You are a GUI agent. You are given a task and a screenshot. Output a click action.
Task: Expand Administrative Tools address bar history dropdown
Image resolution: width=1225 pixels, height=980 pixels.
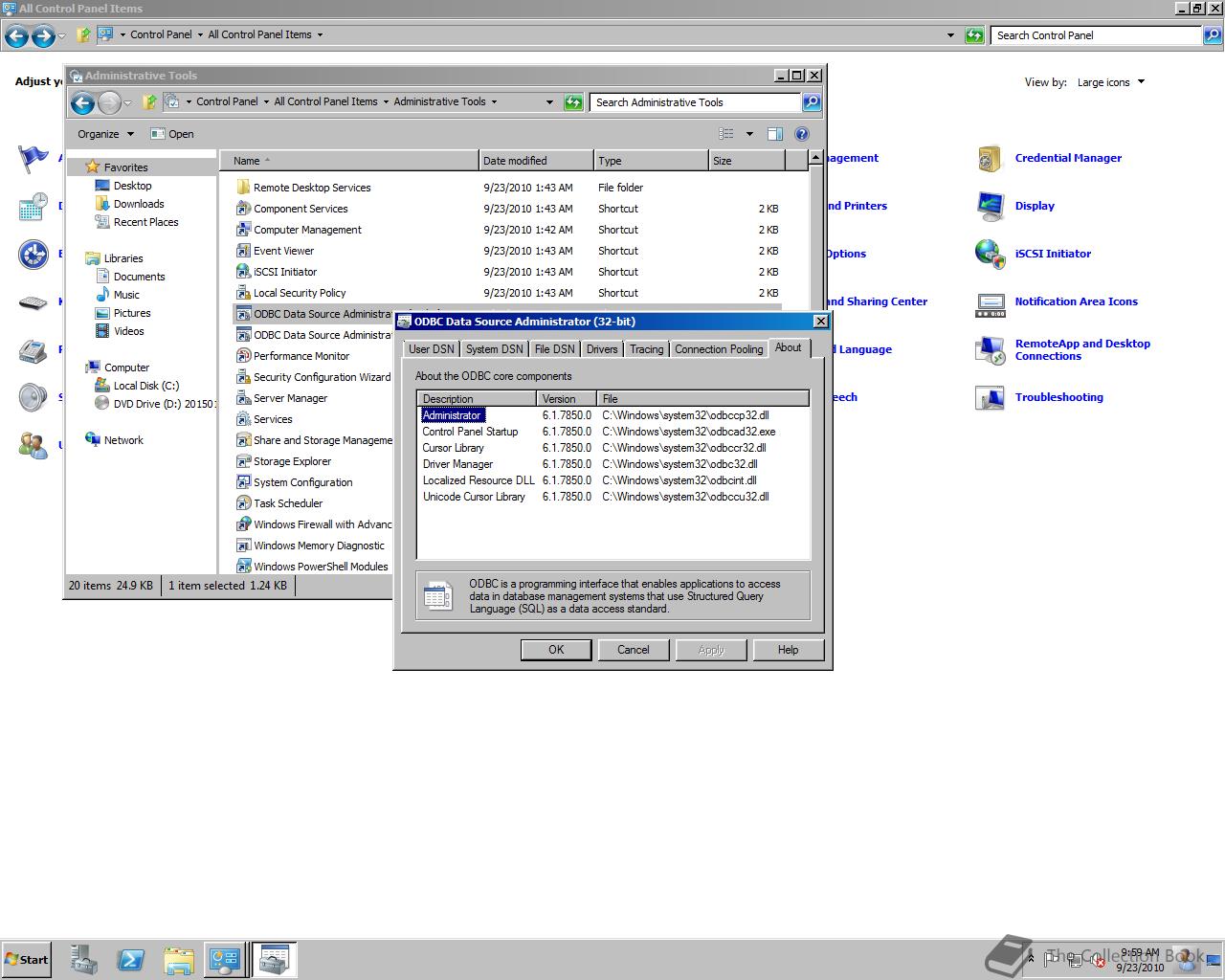point(549,102)
